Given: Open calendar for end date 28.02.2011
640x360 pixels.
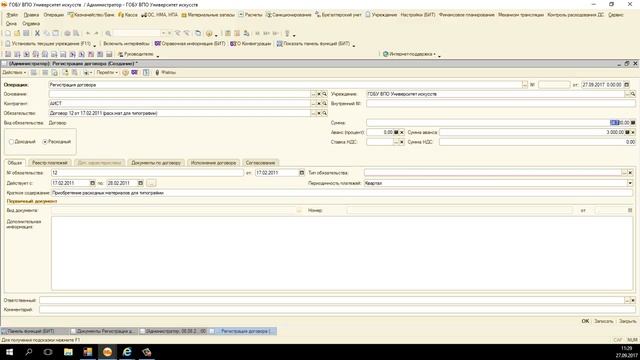Looking at the screenshot, I should click(x=140, y=183).
